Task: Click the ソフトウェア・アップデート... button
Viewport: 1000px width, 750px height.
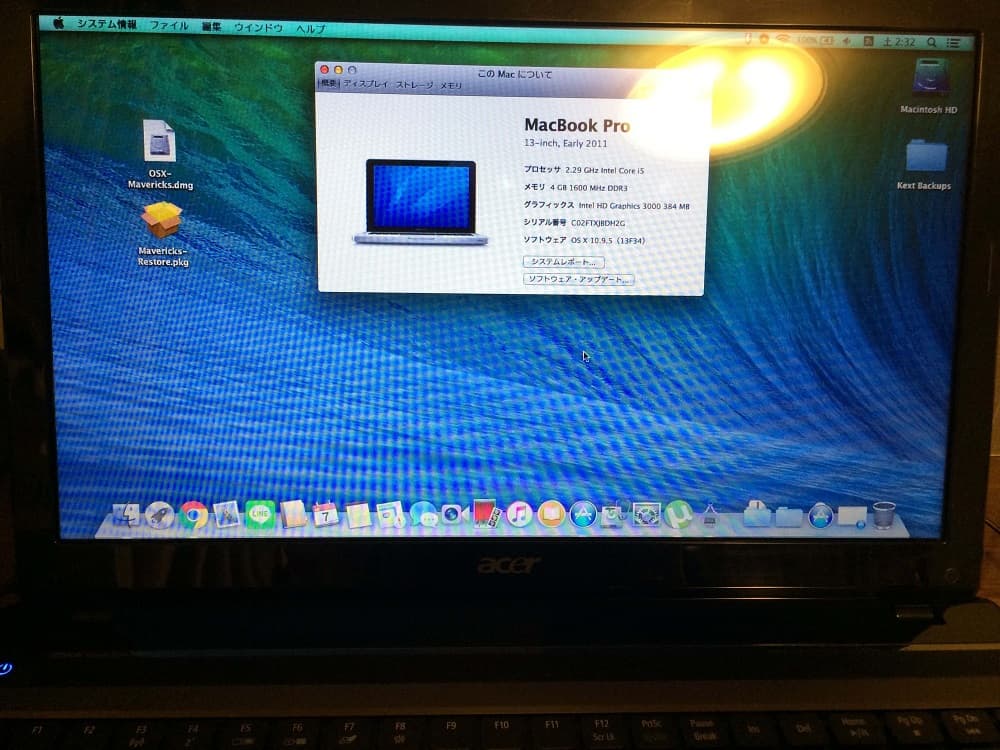Action: (x=578, y=279)
